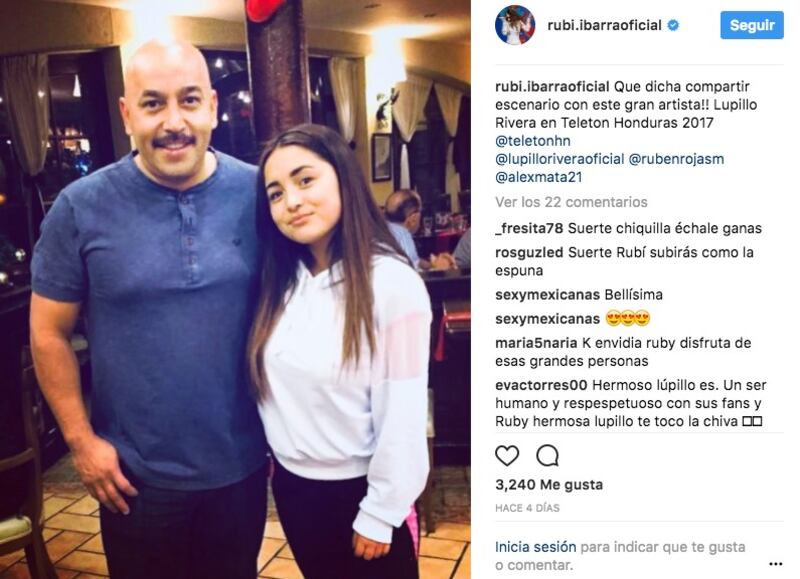Click the heart like icon

pos(507,456)
